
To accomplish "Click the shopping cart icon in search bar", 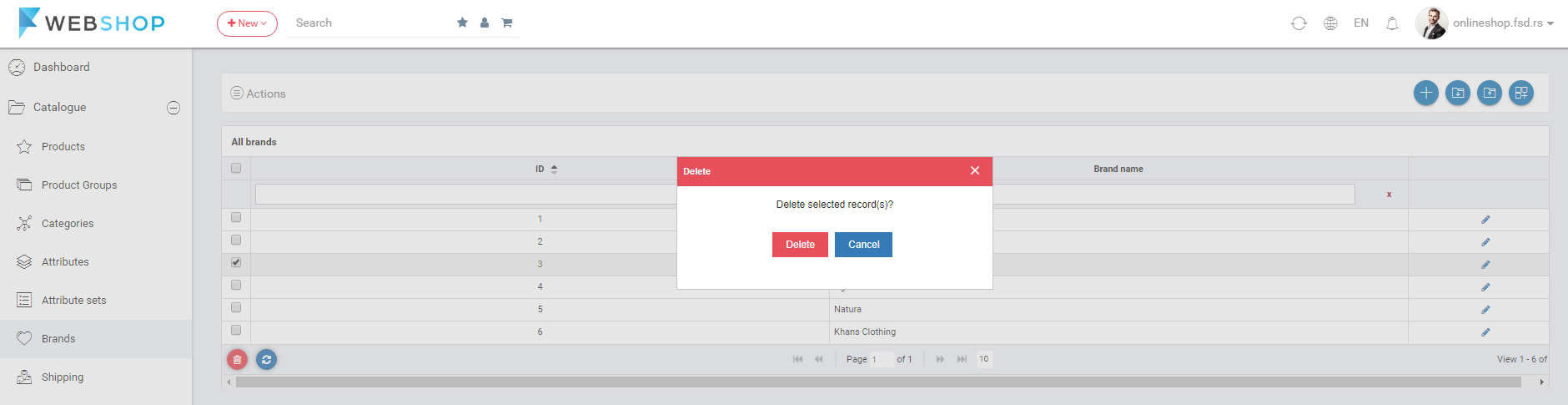I will (506, 23).
